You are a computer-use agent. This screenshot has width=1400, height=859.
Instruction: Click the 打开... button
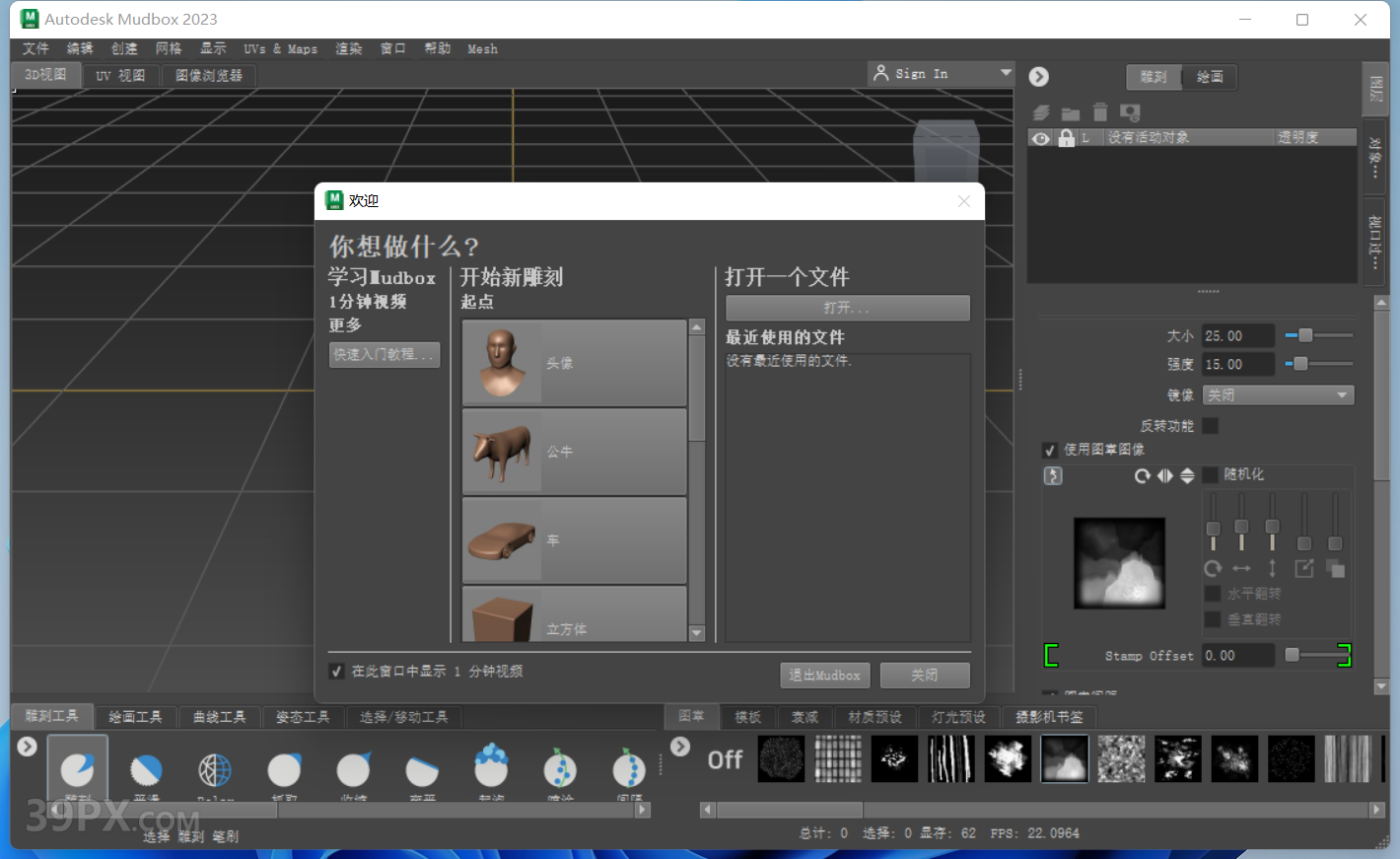click(x=847, y=308)
